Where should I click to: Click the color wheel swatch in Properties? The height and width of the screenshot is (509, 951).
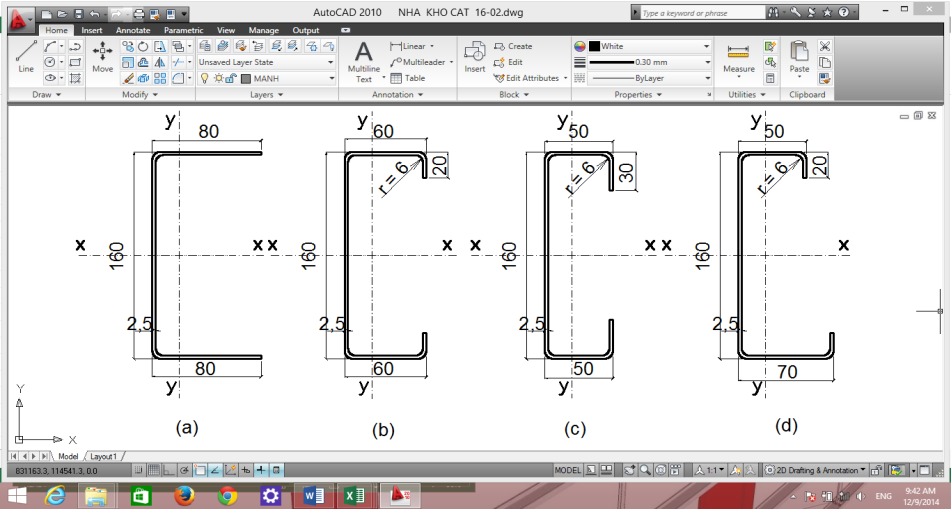pos(579,46)
